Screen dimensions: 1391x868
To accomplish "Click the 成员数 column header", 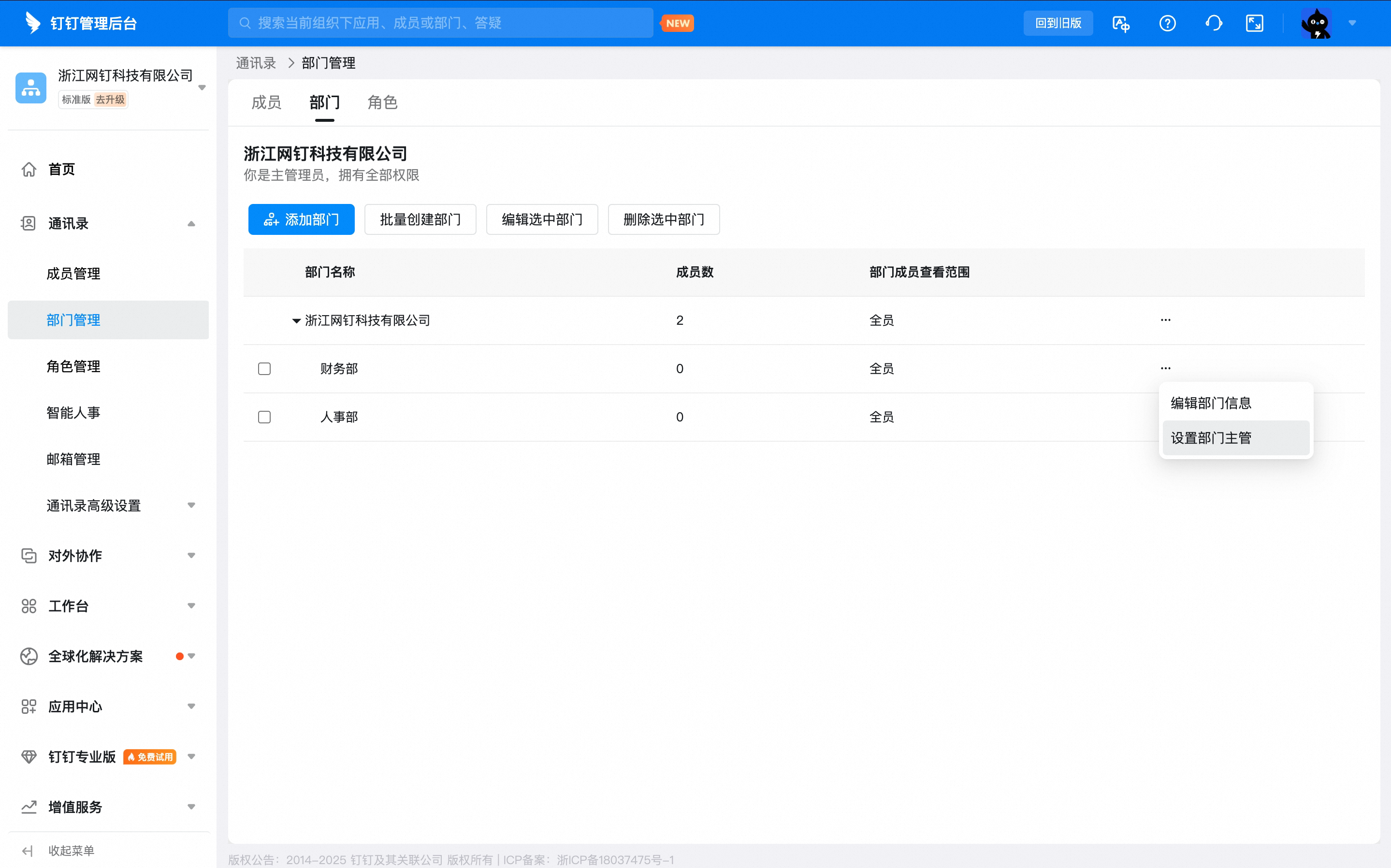I will pos(695,272).
